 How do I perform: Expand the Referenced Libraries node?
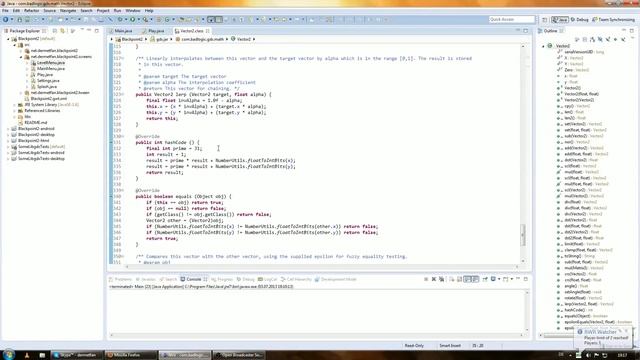pos(15,111)
